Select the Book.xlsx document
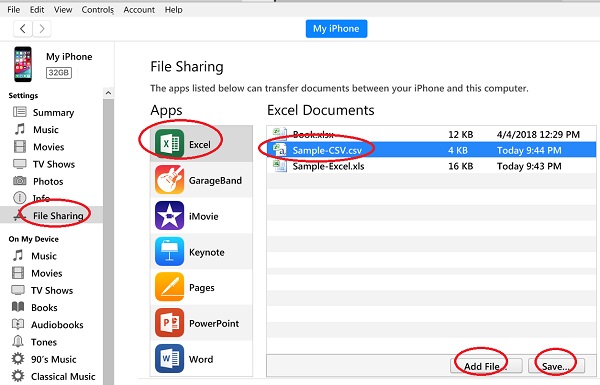Screen dimensions: 600x385 point(432,134)
